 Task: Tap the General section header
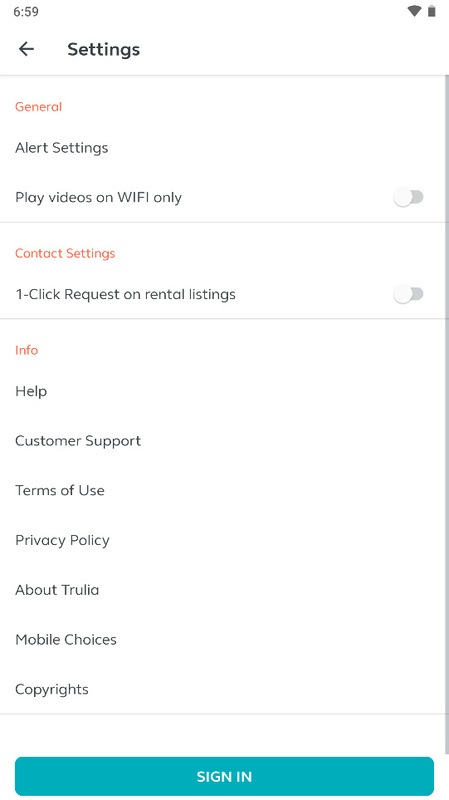[38, 107]
